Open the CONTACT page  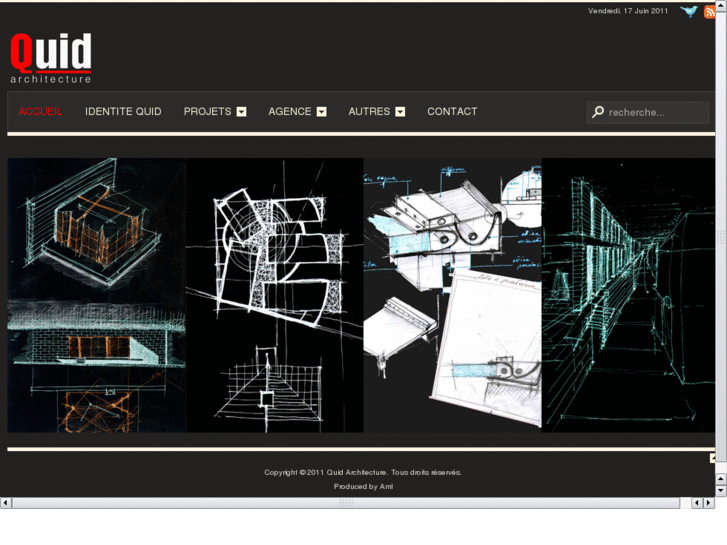click(452, 112)
